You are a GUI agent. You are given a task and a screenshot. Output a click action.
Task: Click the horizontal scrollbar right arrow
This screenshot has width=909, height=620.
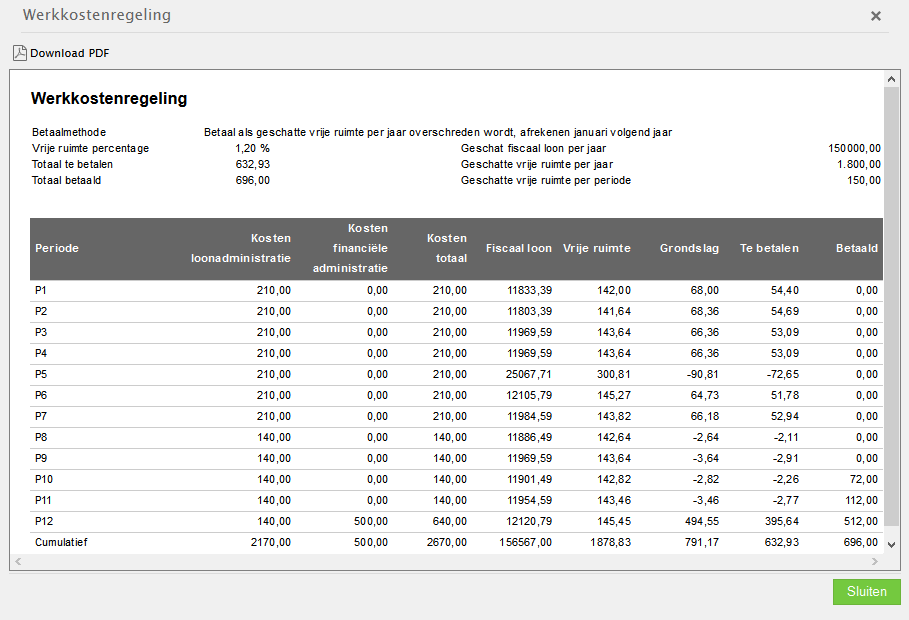tap(875, 561)
